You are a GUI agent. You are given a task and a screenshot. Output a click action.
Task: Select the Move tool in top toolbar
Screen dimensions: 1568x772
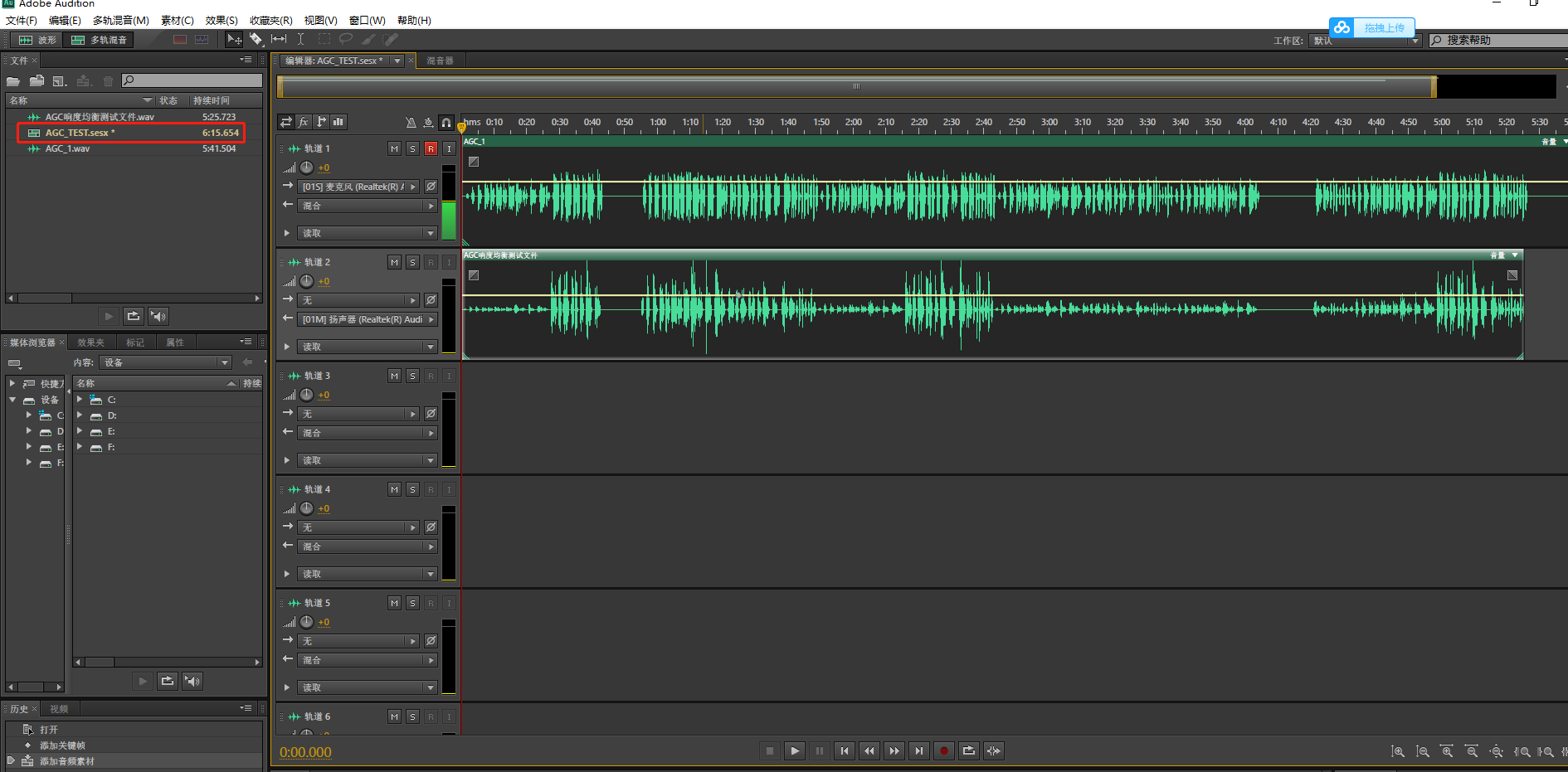click(x=234, y=39)
